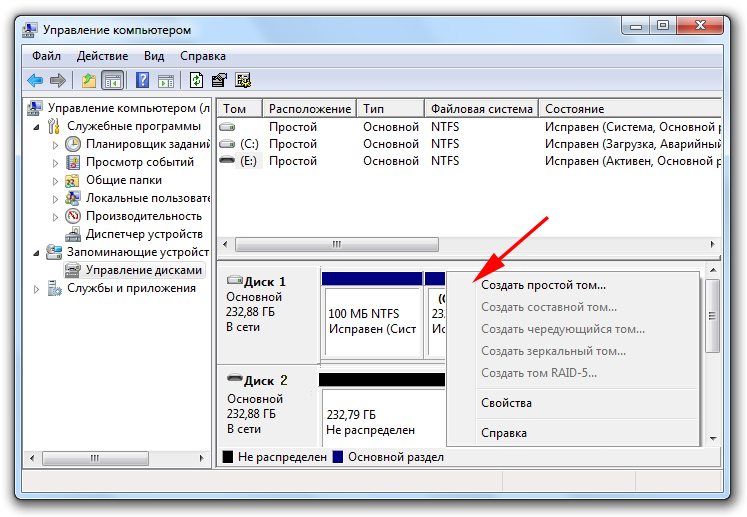Open Device Manager (Диспетчер устройств) in tree
Image resolution: width=747 pixels, height=517 pixels.
click(x=146, y=234)
